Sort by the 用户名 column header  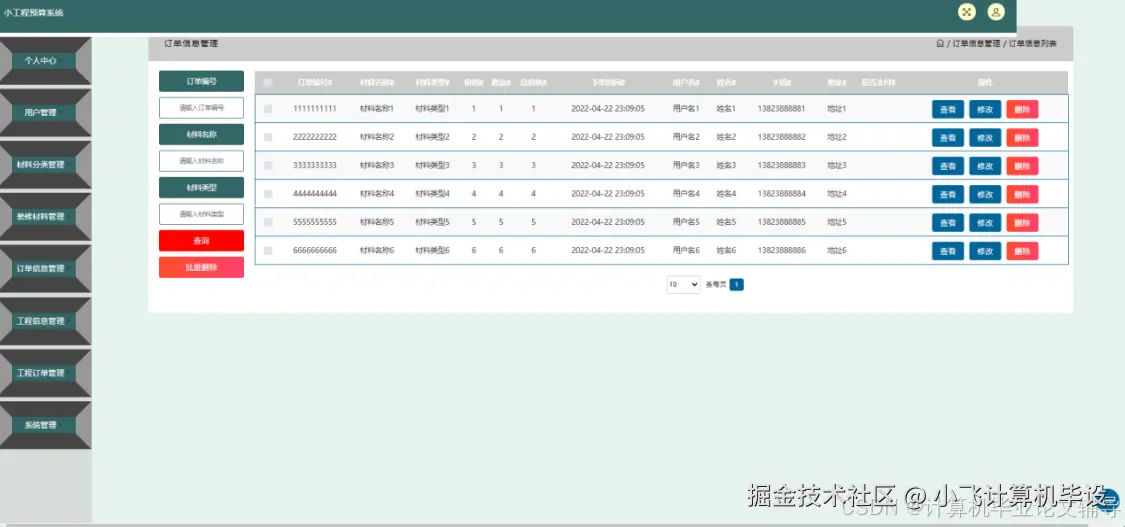(x=686, y=83)
